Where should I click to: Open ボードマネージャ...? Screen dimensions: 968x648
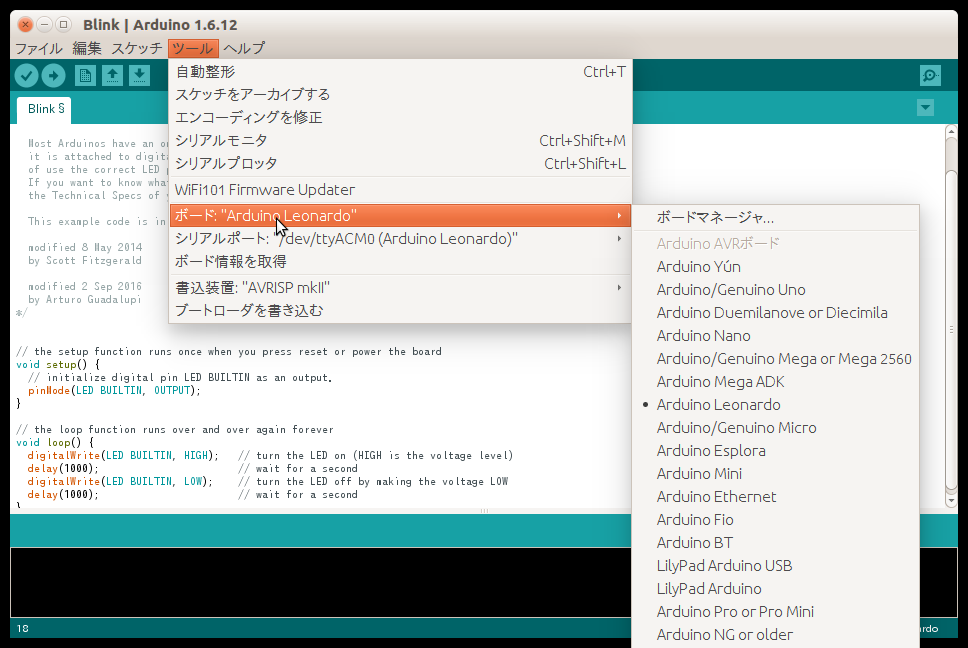click(x=775, y=217)
